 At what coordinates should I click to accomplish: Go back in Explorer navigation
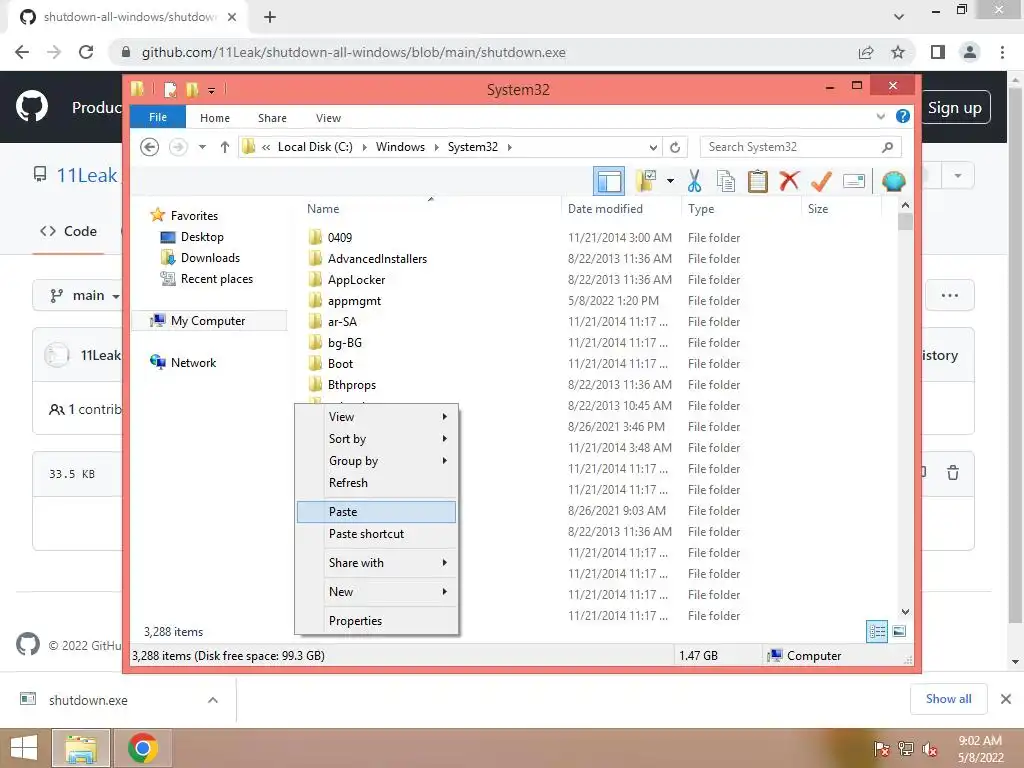[150, 147]
